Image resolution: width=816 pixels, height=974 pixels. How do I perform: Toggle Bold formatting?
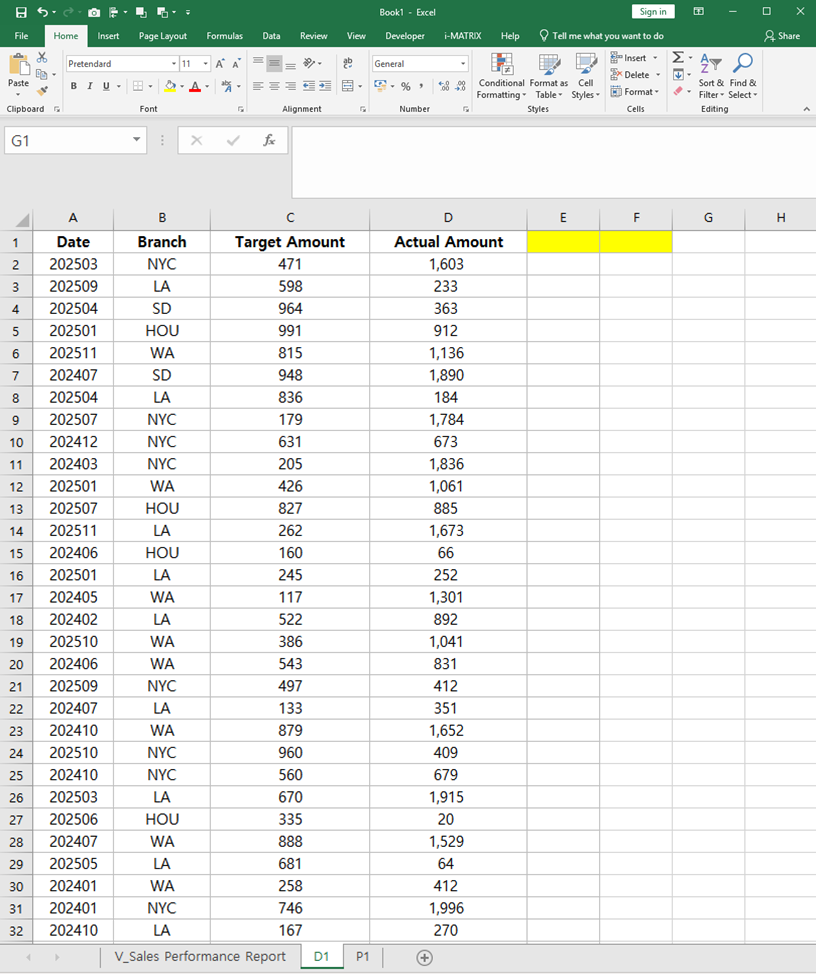click(x=74, y=86)
